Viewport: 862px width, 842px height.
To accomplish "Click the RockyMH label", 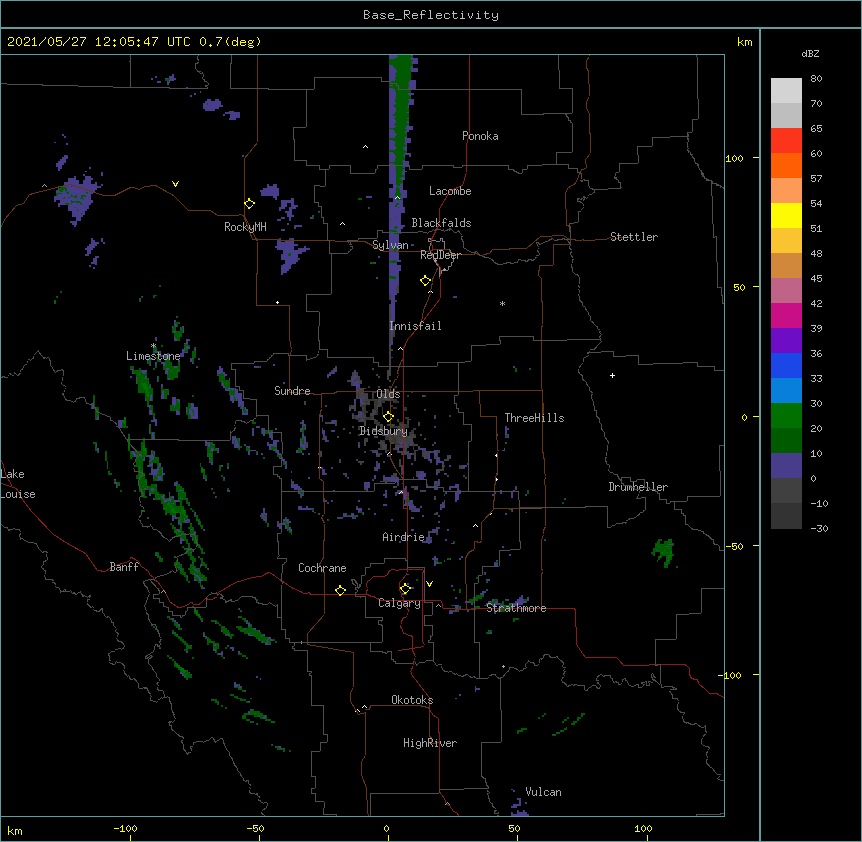I will 245,227.
